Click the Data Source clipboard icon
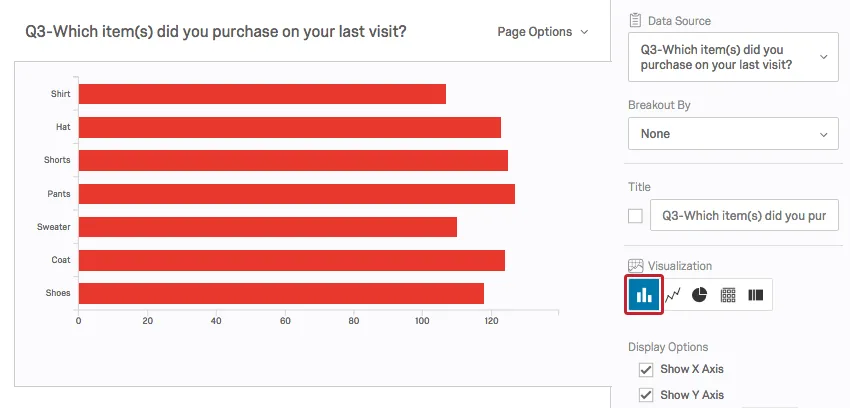This screenshot has width=850, height=408. click(635, 20)
